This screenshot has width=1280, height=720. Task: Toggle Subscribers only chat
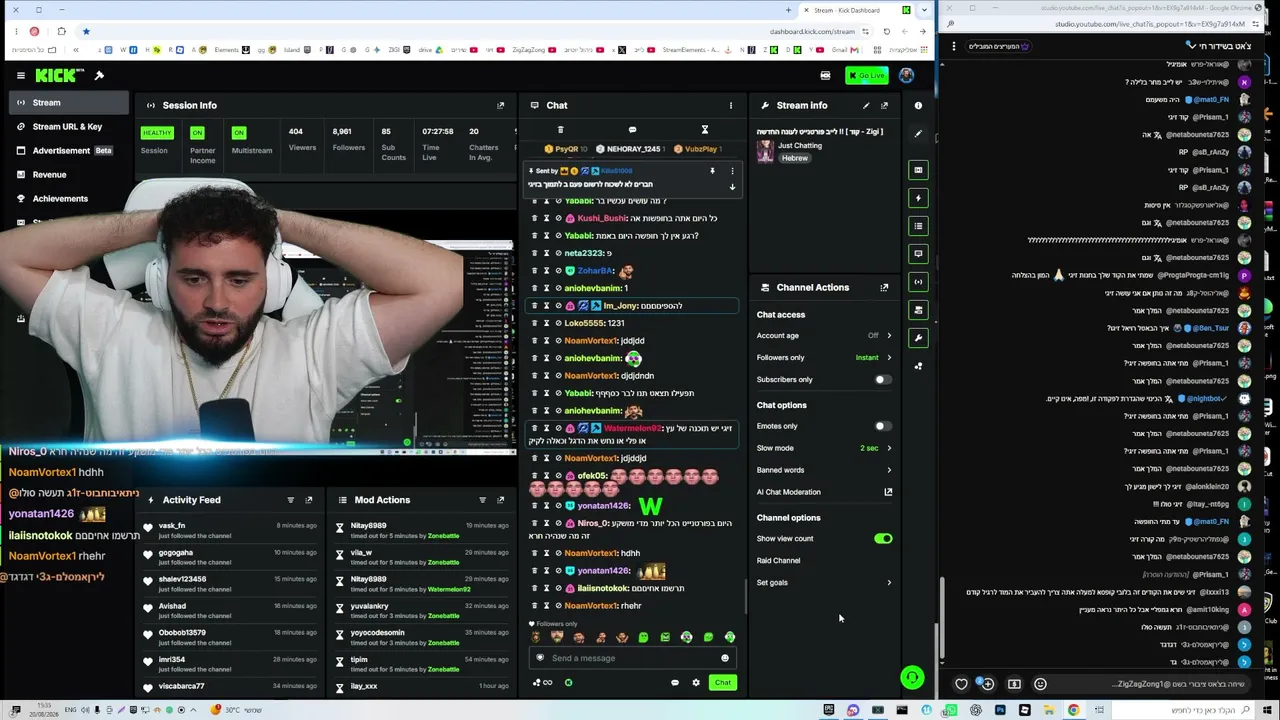click(881, 380)
